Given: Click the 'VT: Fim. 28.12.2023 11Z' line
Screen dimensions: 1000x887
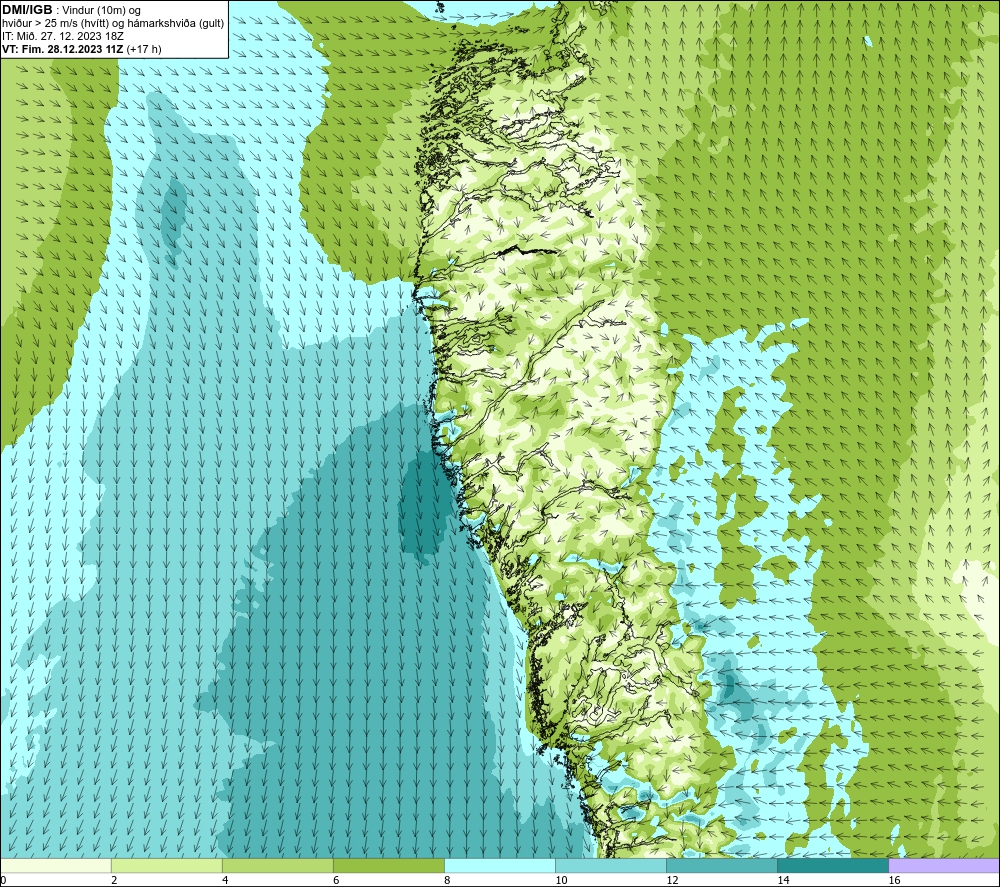Looking at the screenshot, I should click(82, 48).
